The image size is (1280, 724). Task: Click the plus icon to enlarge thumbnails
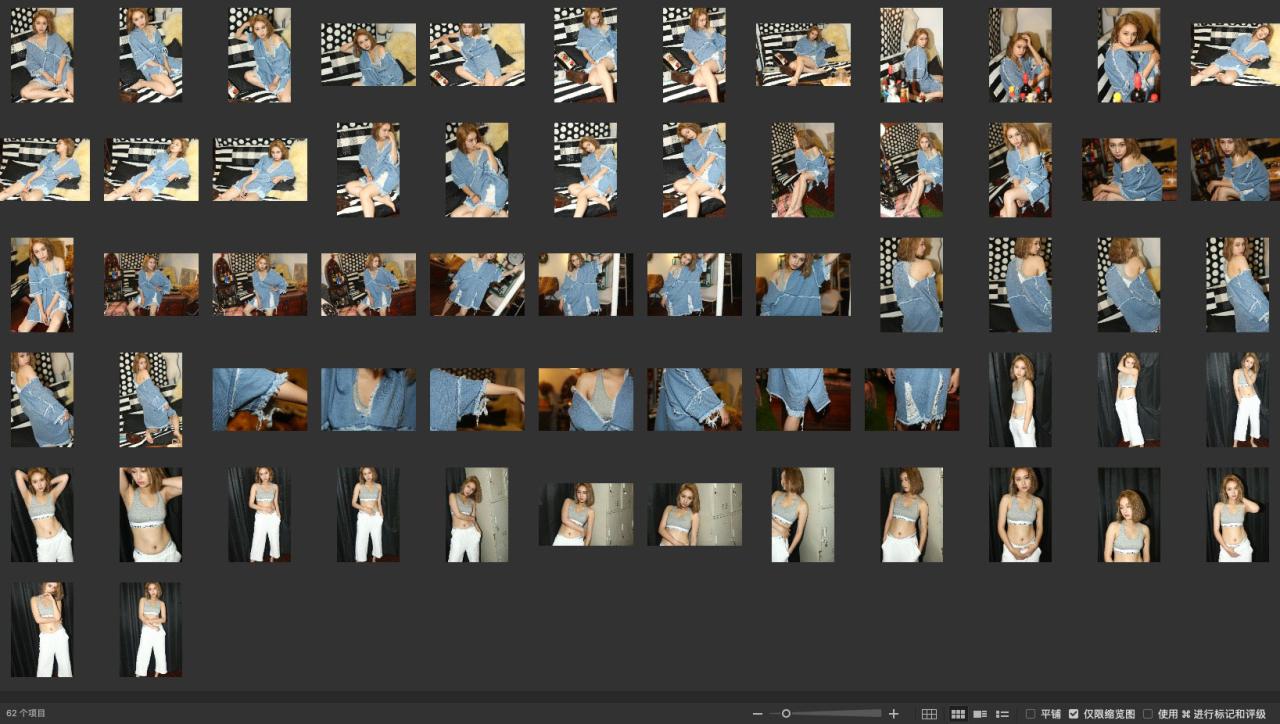tap(894, 714)
